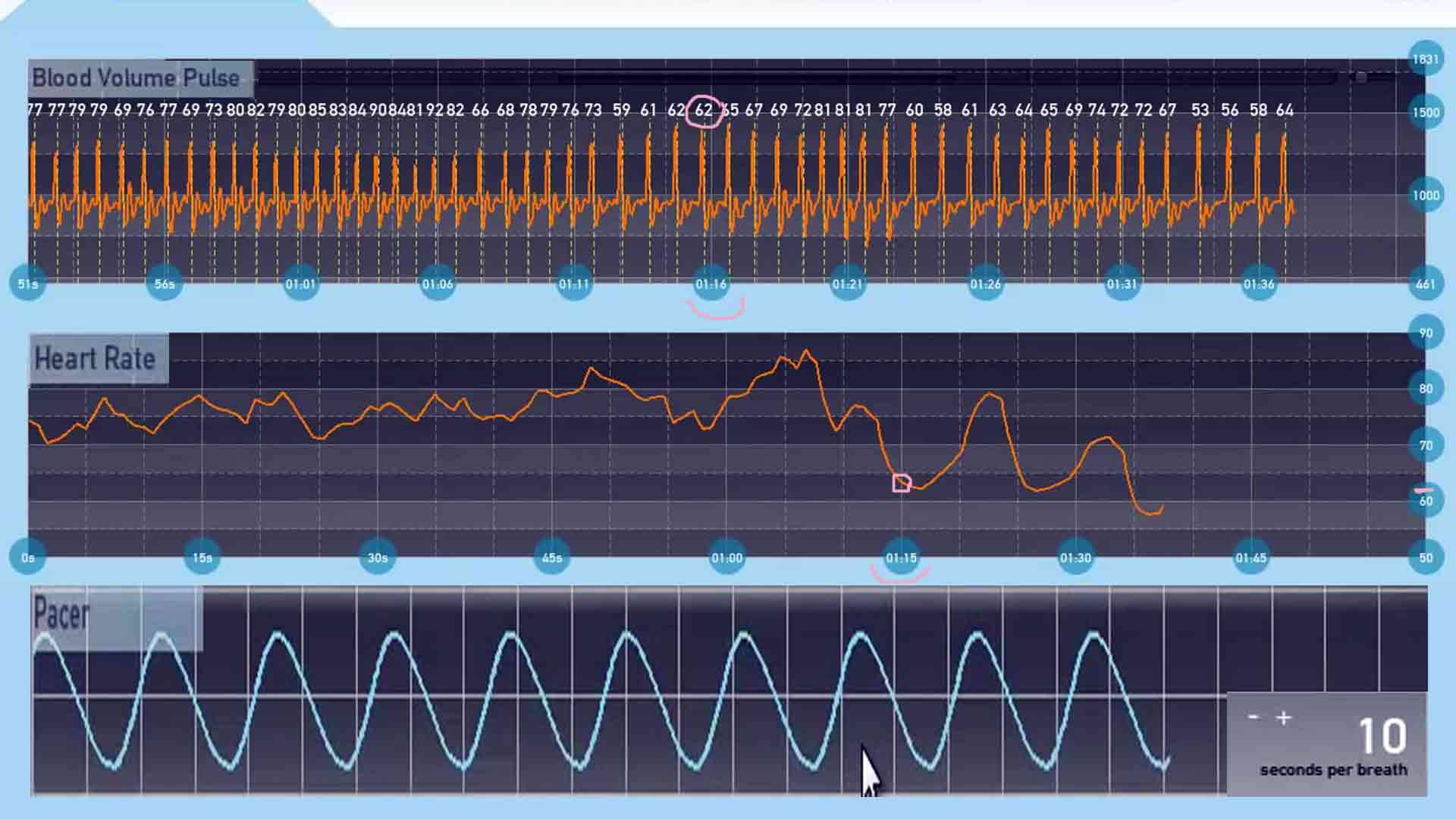The image size is (1456, 819).
Task: Click the 1500 scale bubble
Action: point(1426,112)
